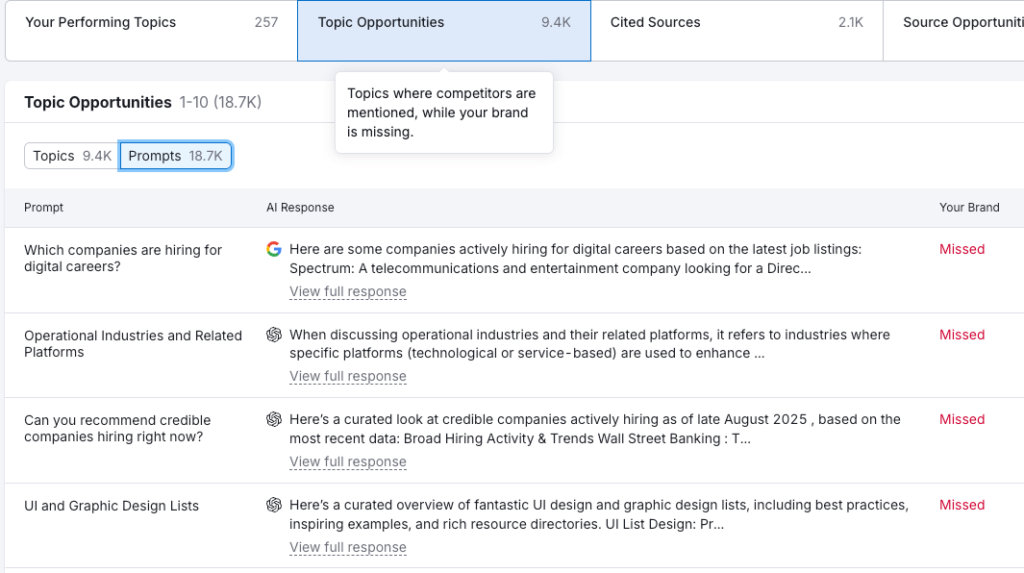
Task: Click Missed status for UI and Graphic Design
Action: click(x=962, y=505)
